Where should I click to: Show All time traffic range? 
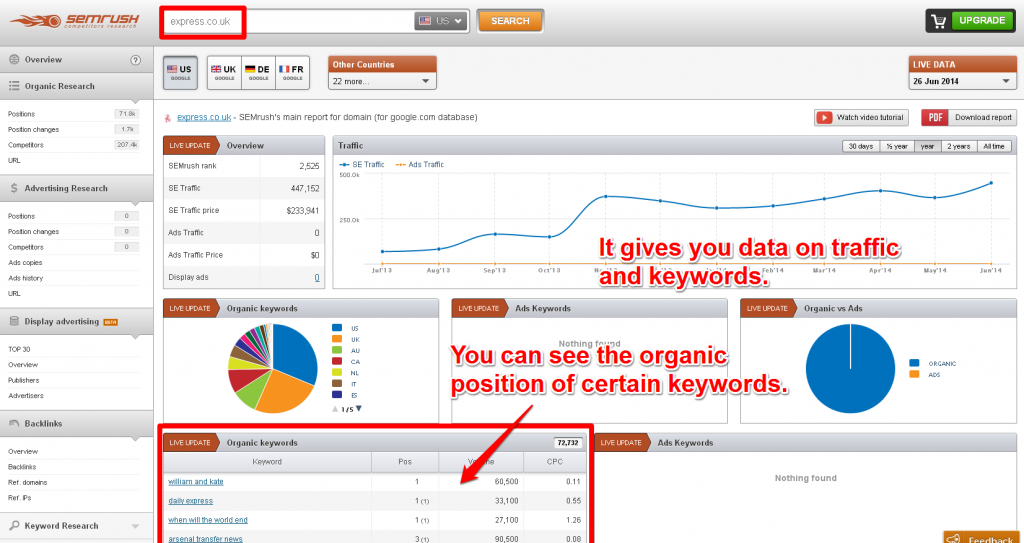(x=995, y=146)
